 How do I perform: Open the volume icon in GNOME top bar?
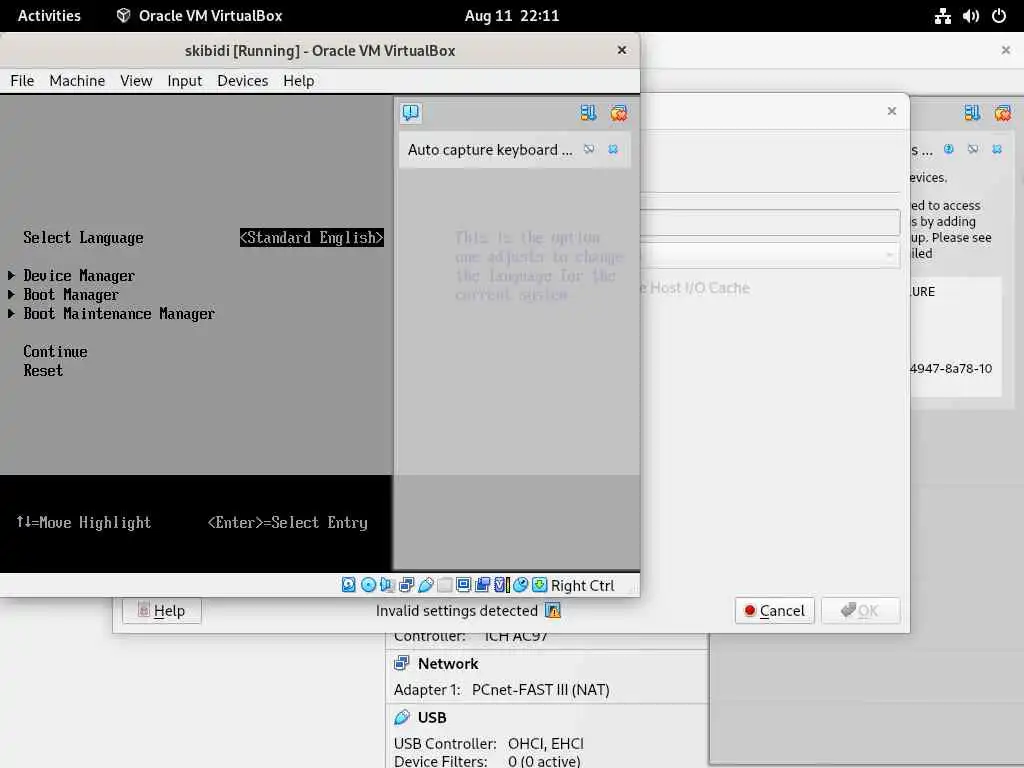pyautogui.click(x=971, y=16)
